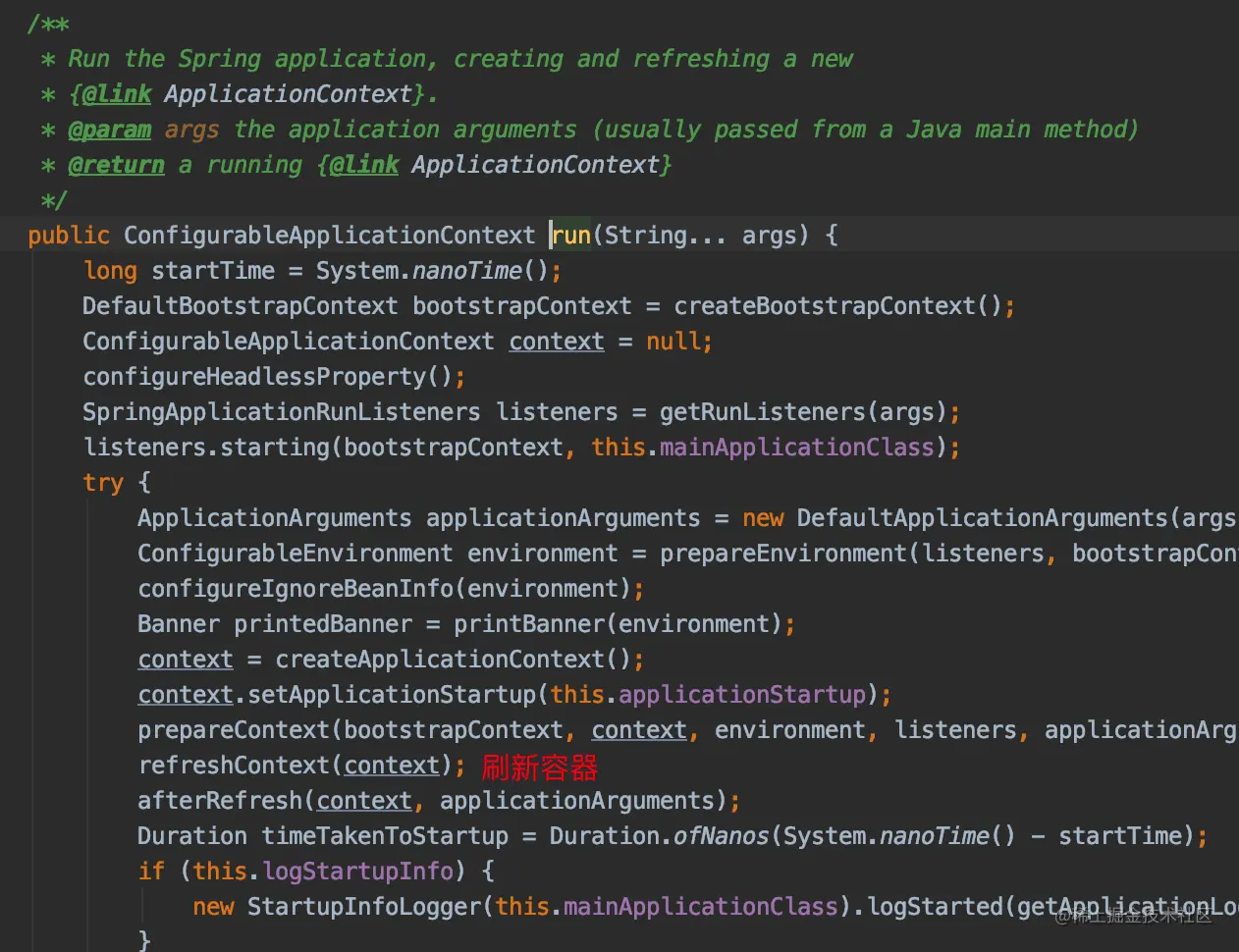Click the if keyword
The image size is (1239, 952).
151,872
